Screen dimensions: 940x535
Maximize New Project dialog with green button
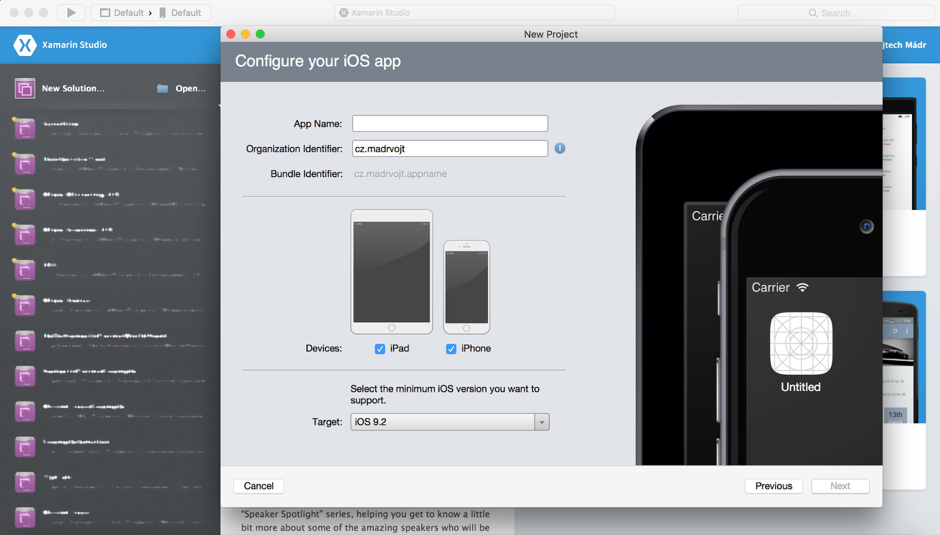(260, 34)
